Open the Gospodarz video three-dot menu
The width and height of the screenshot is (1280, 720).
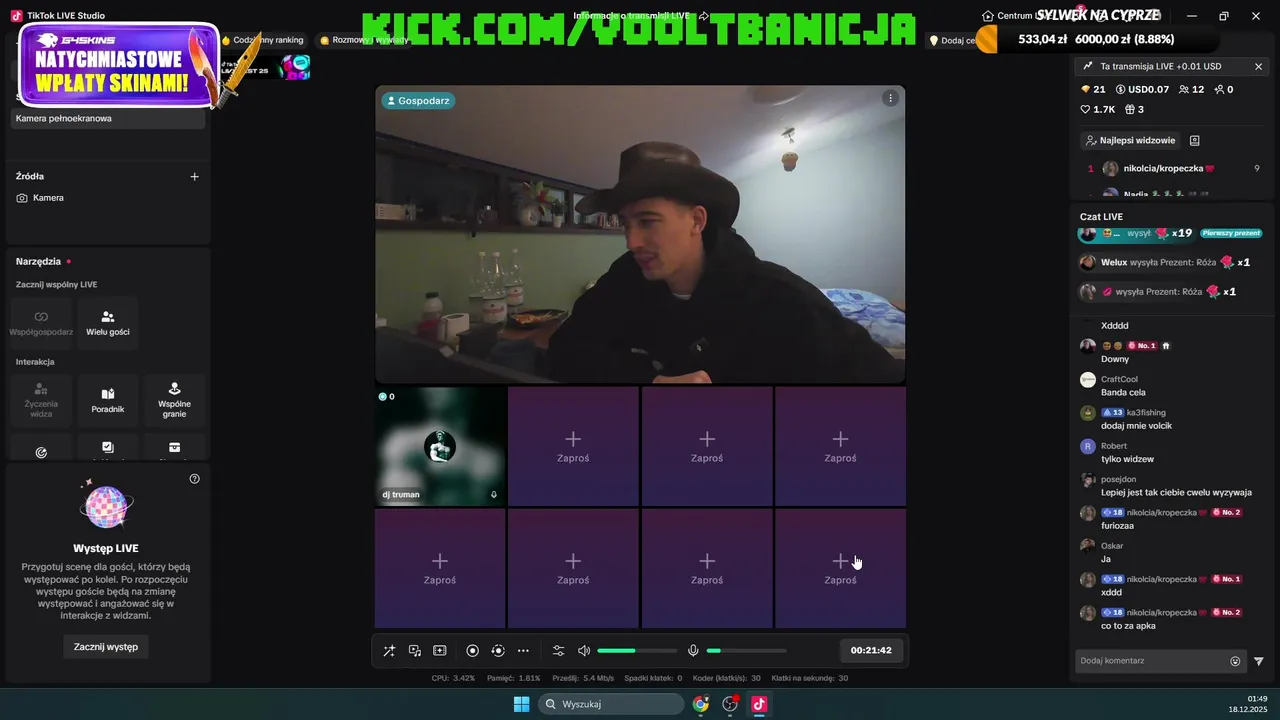pyautogui.click(x=890, y=98)
